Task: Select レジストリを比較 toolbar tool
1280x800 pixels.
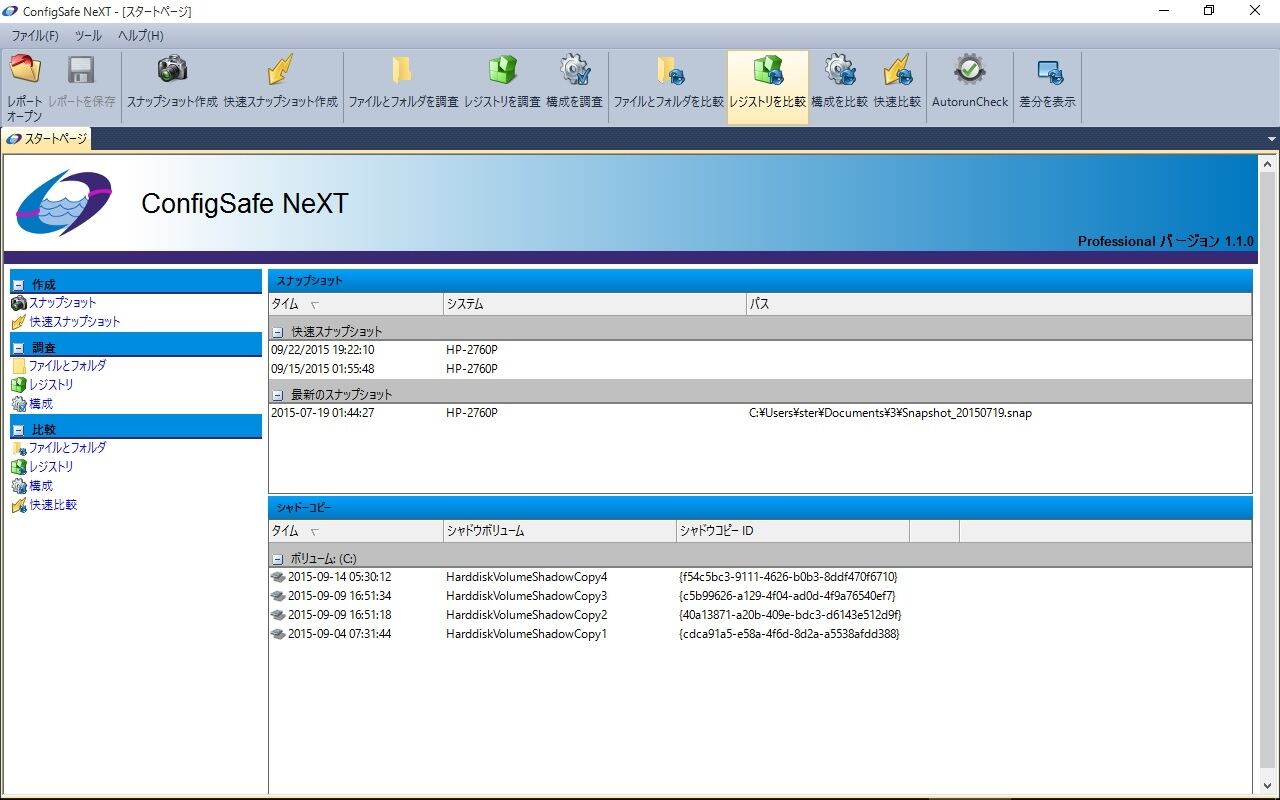Action: (x=767, y=87)
